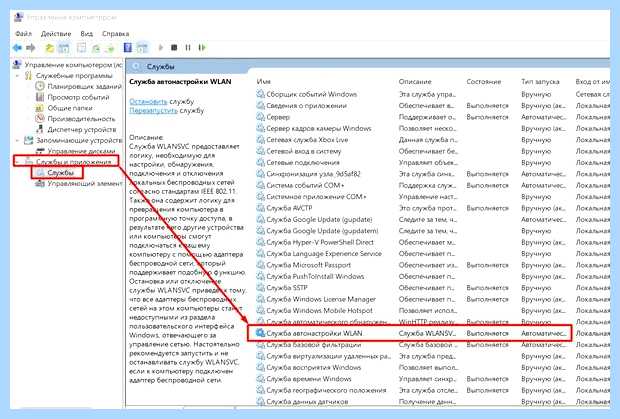Select the Служба базовой фильтрации row
The height and width of the screenshot is (419, 620).
(314, 345)
